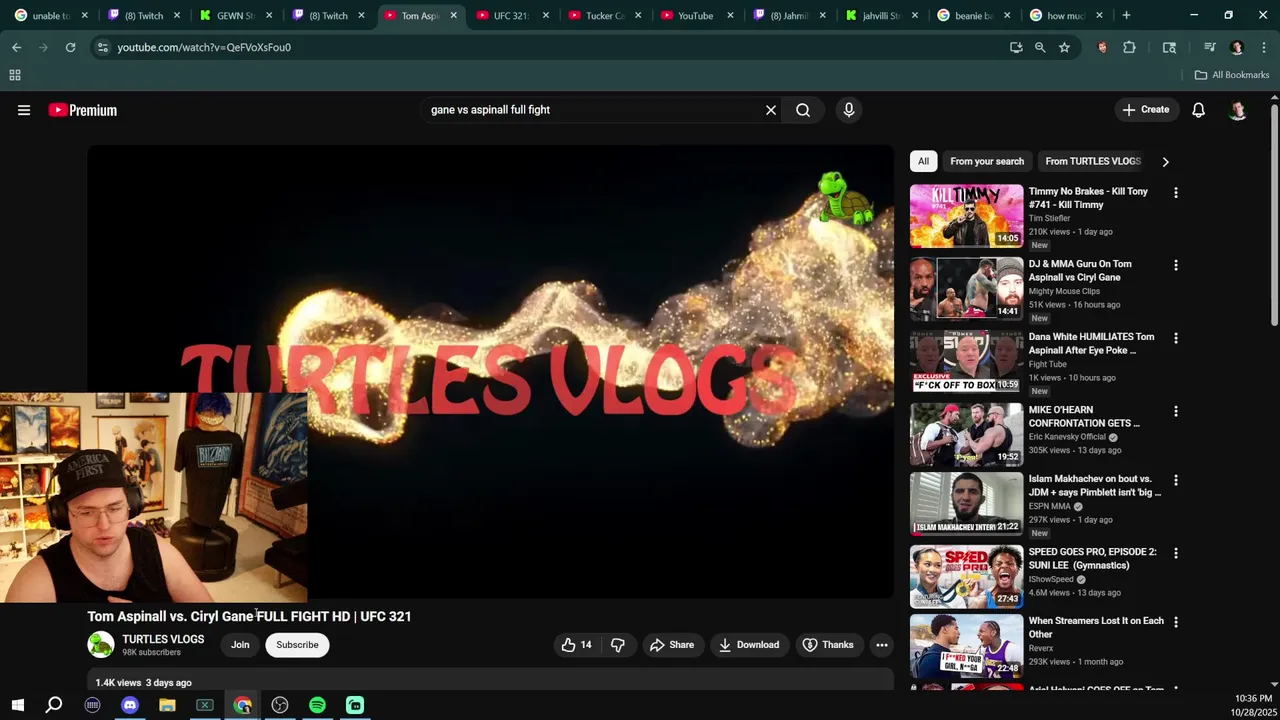
Task: Open more actions menu under video
Action: (882, 645)
